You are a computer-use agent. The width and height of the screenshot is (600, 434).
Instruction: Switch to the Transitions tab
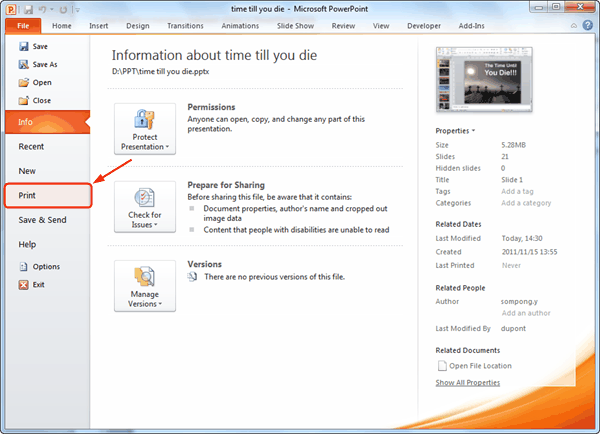point(185,26)
